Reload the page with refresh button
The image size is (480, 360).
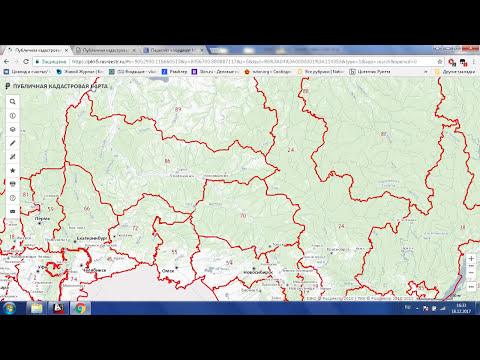(x=26, y=62)
